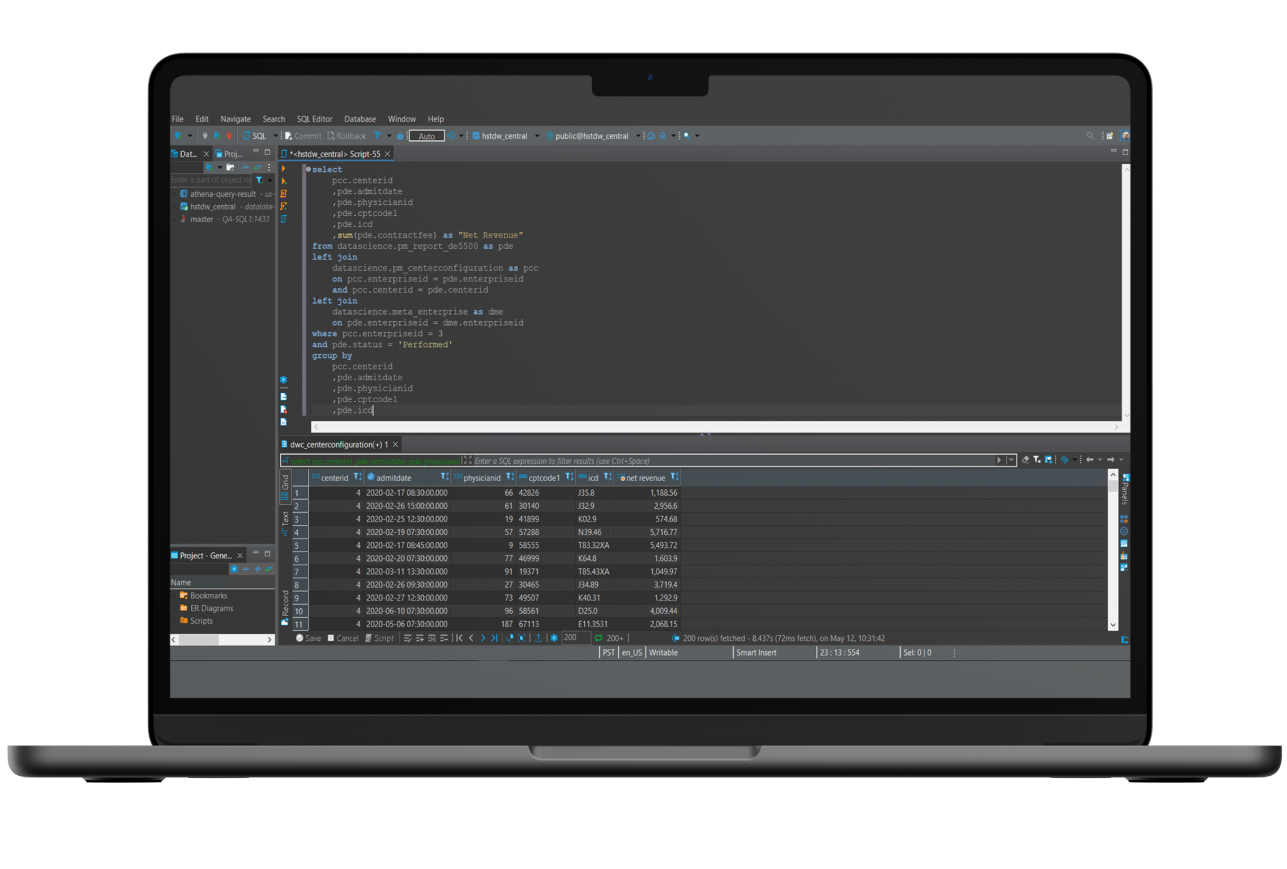Click the Panels toggle on results right edge
1287x869 pixels.
(x=1126, y=490)
